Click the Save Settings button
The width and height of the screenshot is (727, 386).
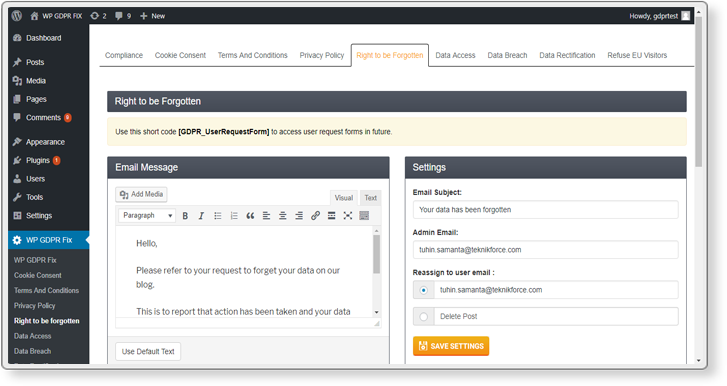(451, 346)
